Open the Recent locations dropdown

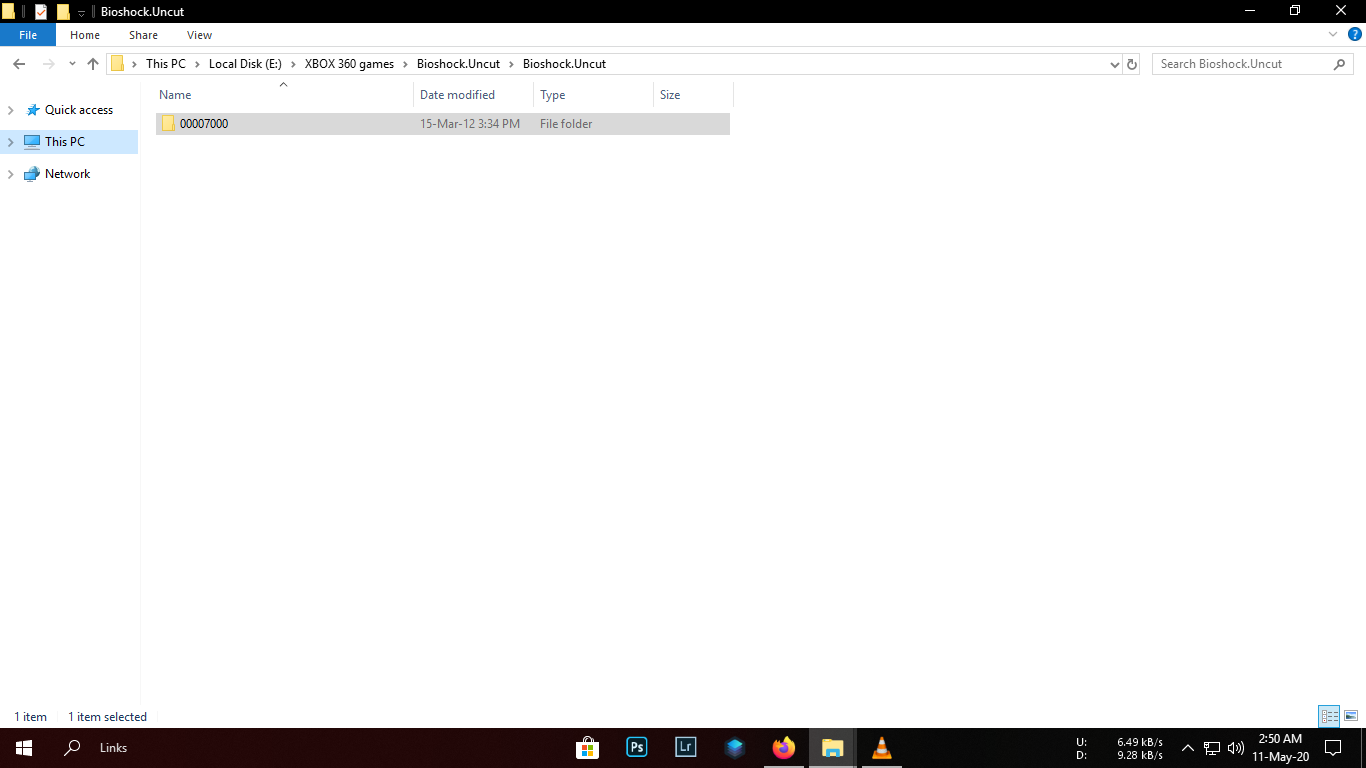tap(72, 64)
